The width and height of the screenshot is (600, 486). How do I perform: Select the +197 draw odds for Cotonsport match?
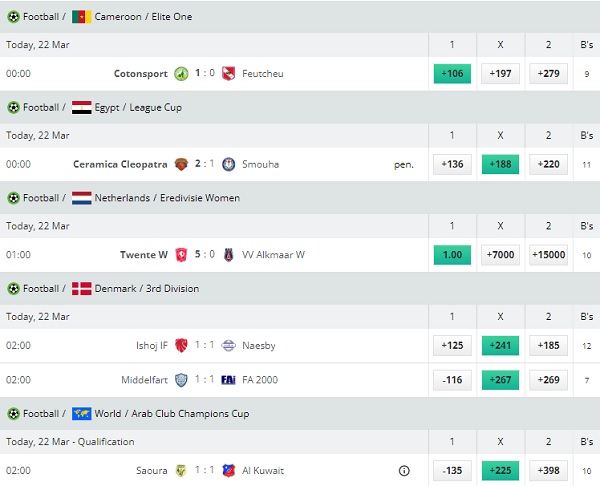[500, 73]
